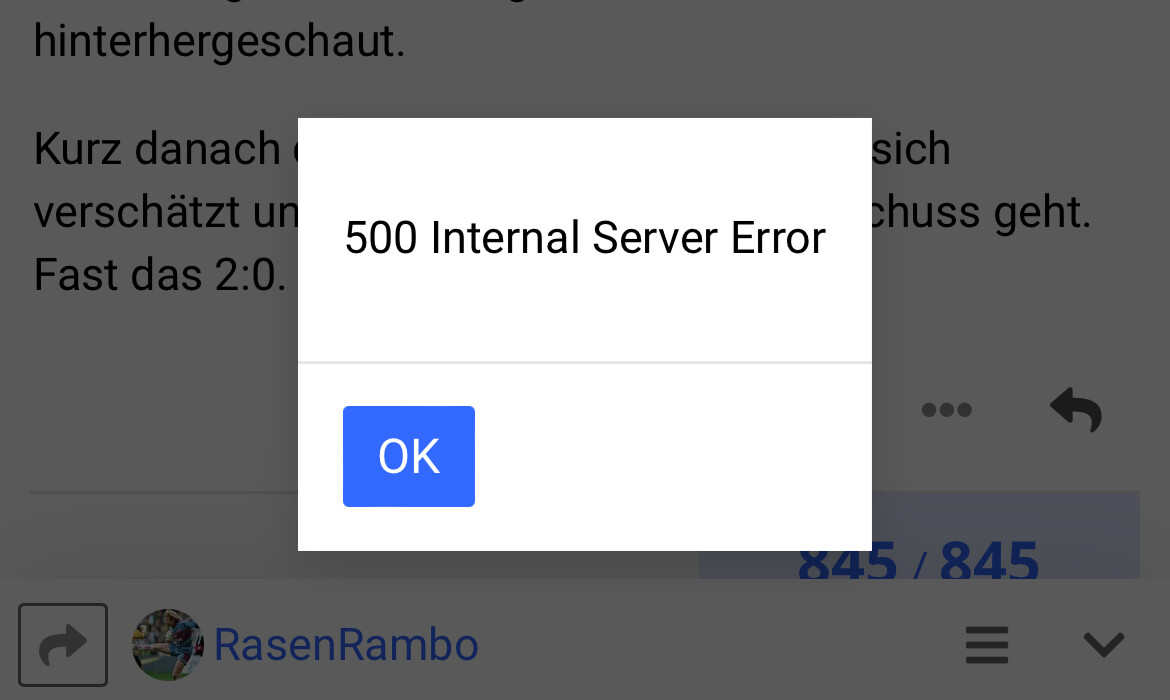The image size is (1170, 700).
Task: Click the text chuss geht. behind the dialog
Action: 981,213
